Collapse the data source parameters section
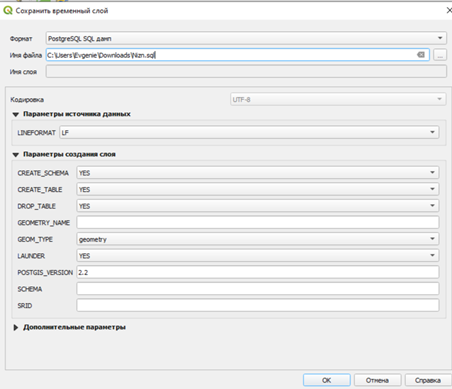The height and width of the screenshot is (389, 452). point(15,114)
